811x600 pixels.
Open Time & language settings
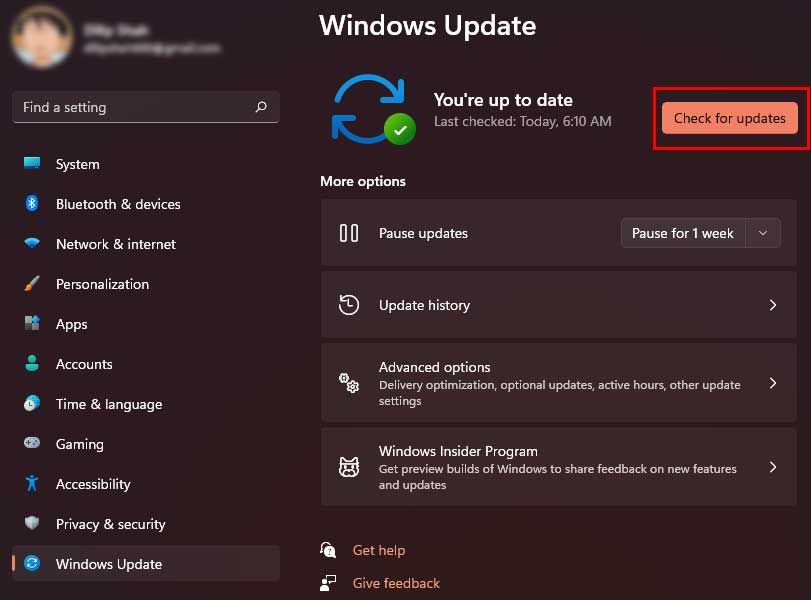pos(146,403)
